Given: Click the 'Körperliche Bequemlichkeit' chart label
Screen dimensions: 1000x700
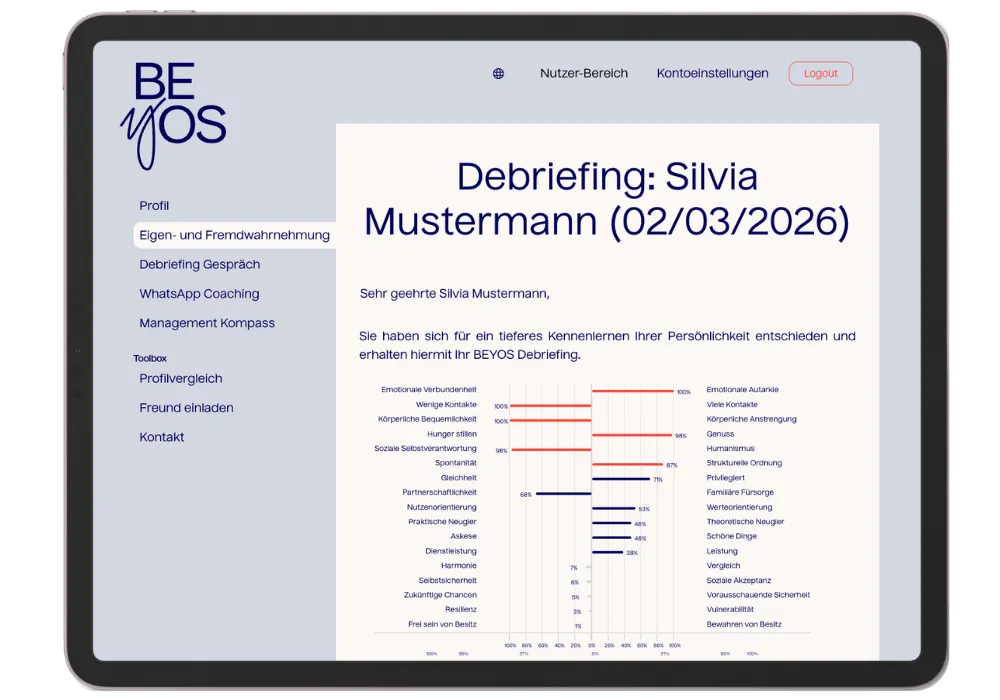Looking at the screenshot, I should click(x=427, y=419).
